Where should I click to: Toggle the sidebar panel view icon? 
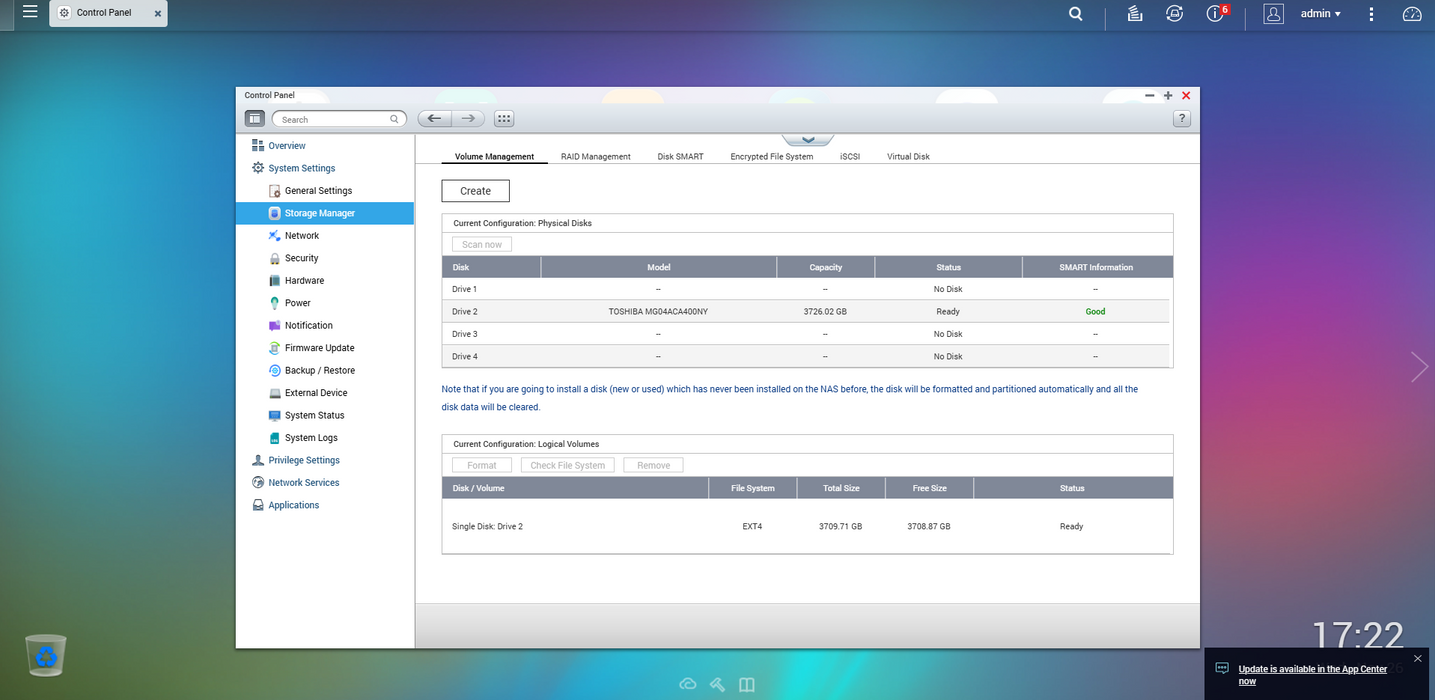(x=255, y=119)
